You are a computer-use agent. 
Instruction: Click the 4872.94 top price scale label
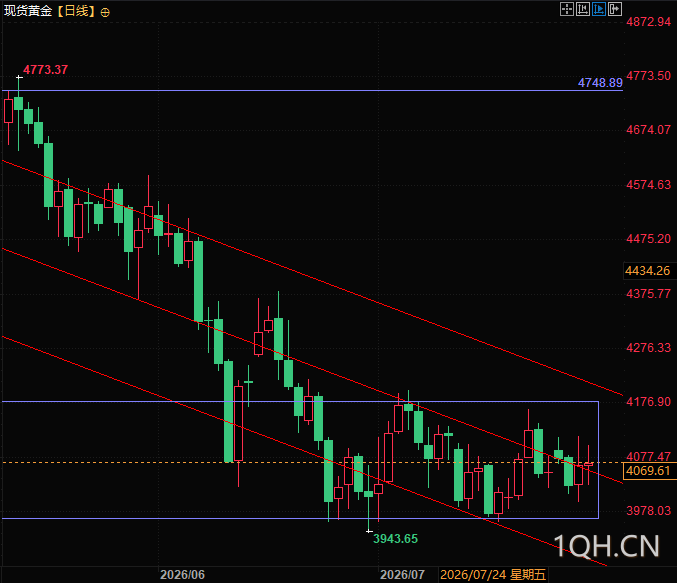pos(649,22)
